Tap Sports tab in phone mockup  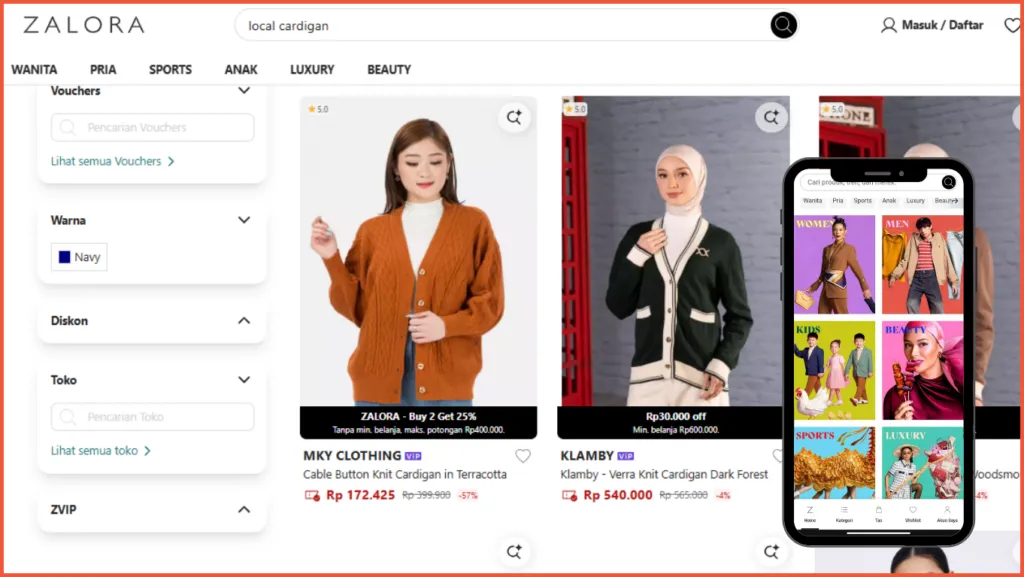pyautogui.click(x=863, y=201)
